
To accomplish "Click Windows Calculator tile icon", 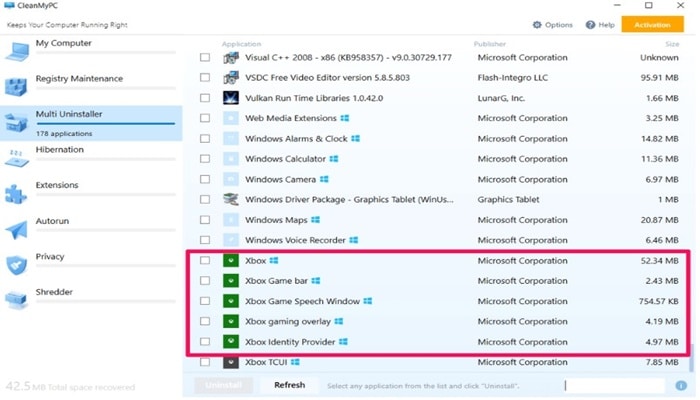I will pos(231,159).
